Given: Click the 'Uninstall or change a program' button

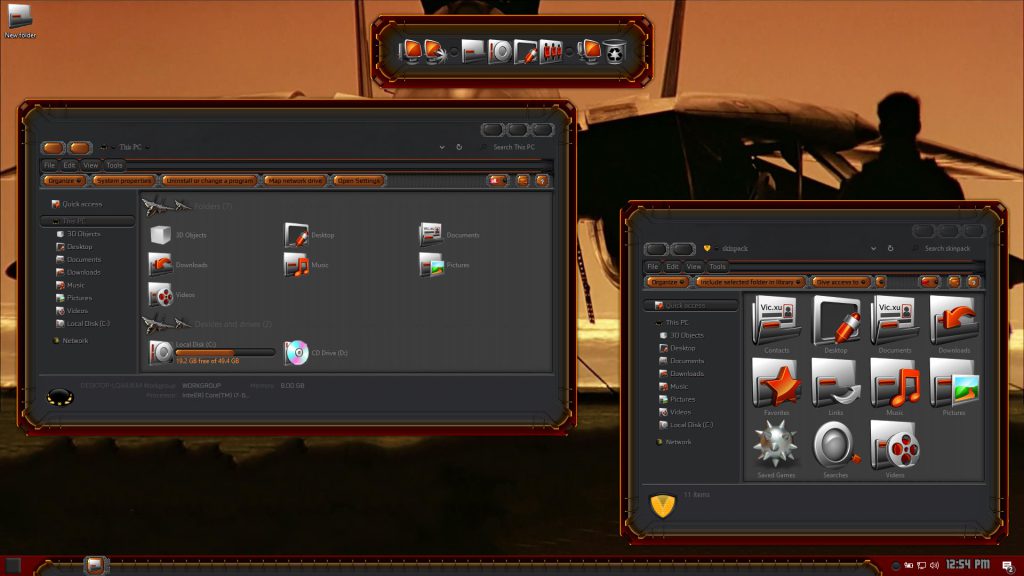Looking at the screenshot, I should pos(209,181).
